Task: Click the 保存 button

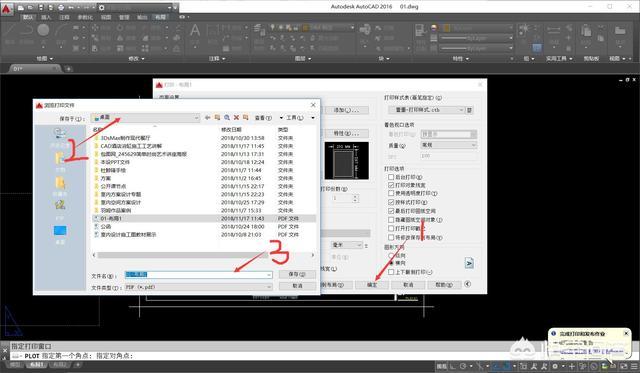Action: (x=297, y=274)
